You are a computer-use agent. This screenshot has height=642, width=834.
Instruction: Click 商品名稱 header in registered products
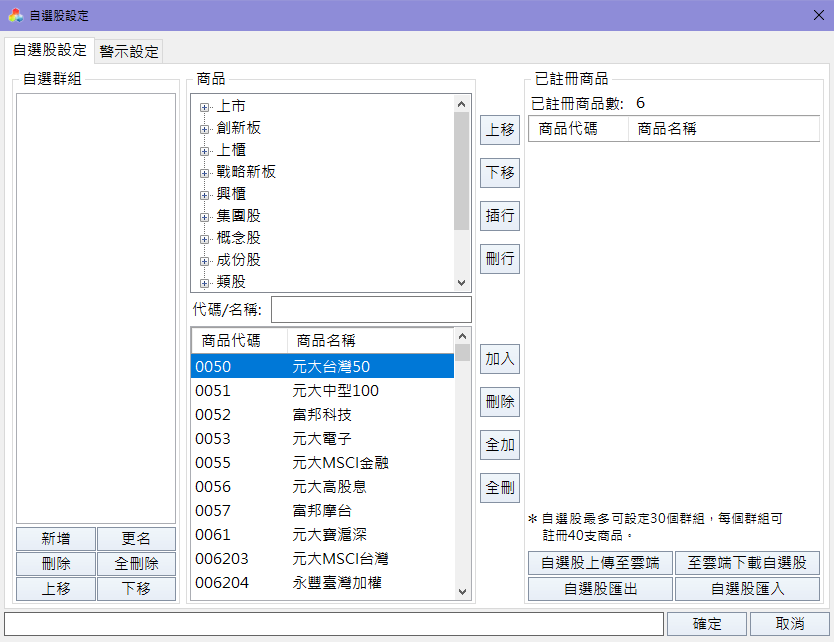pos(724,129)
